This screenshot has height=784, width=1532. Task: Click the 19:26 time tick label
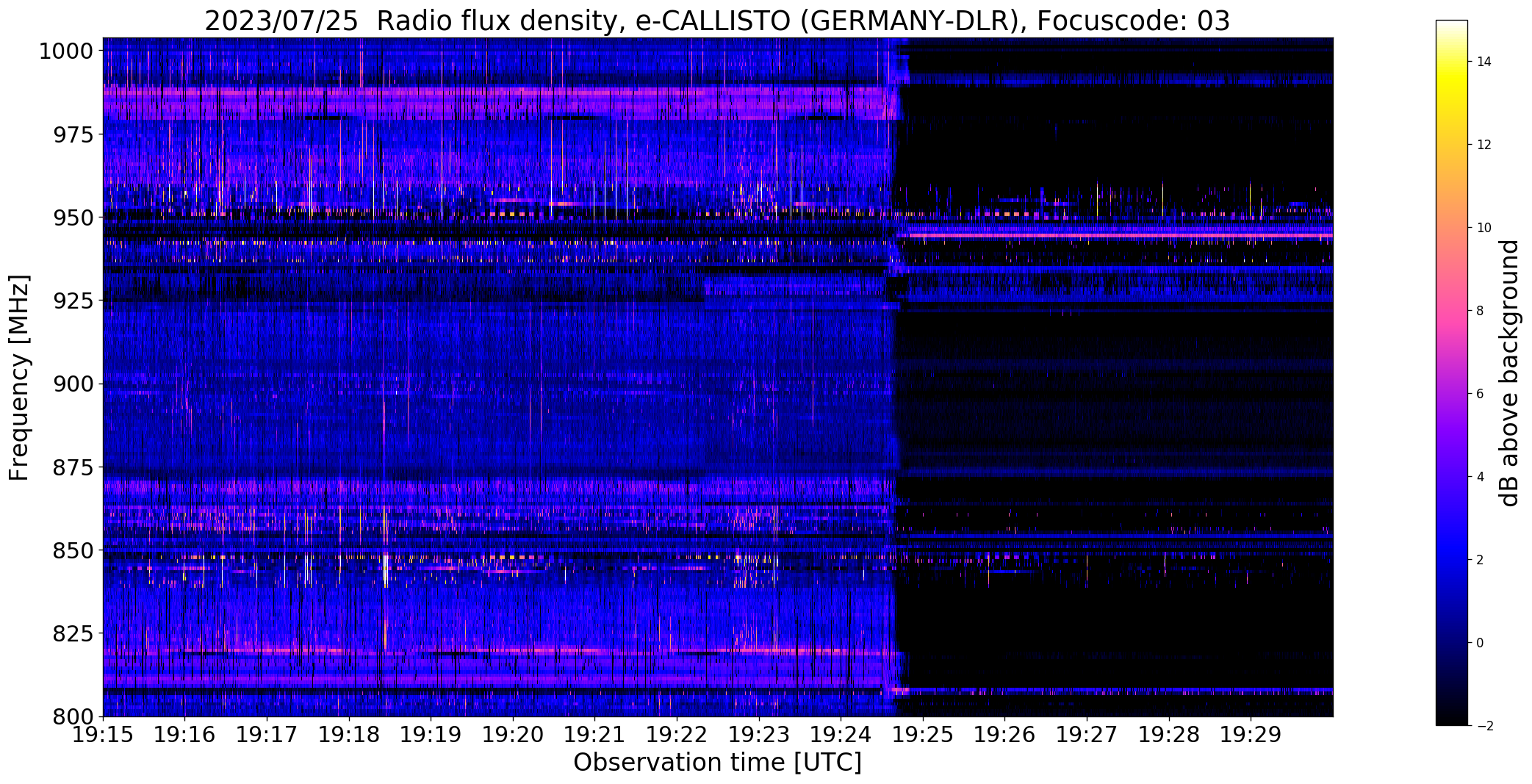(x=1005, y=734)
